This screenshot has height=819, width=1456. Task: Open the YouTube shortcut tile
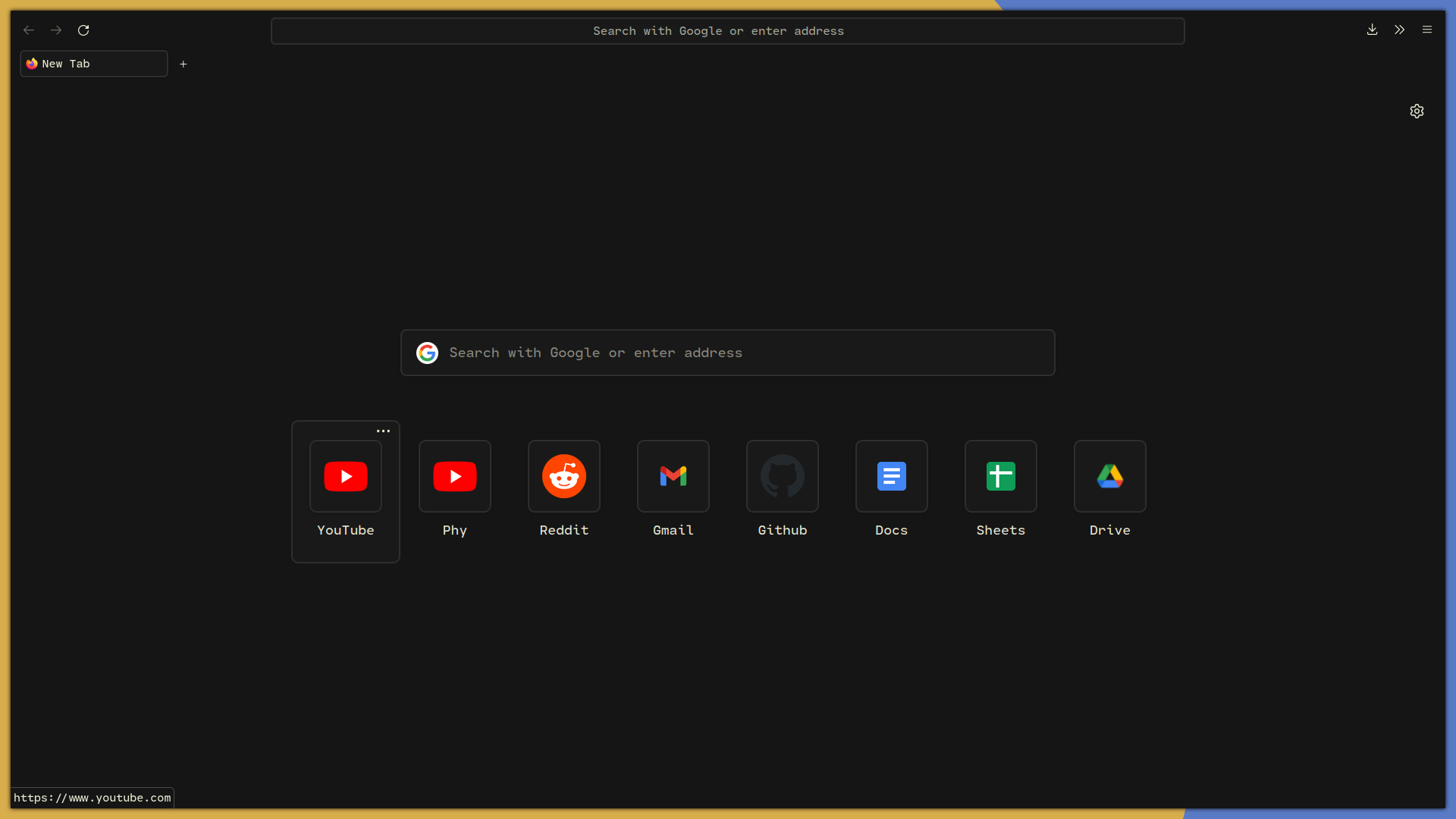(x=346, y=476)
